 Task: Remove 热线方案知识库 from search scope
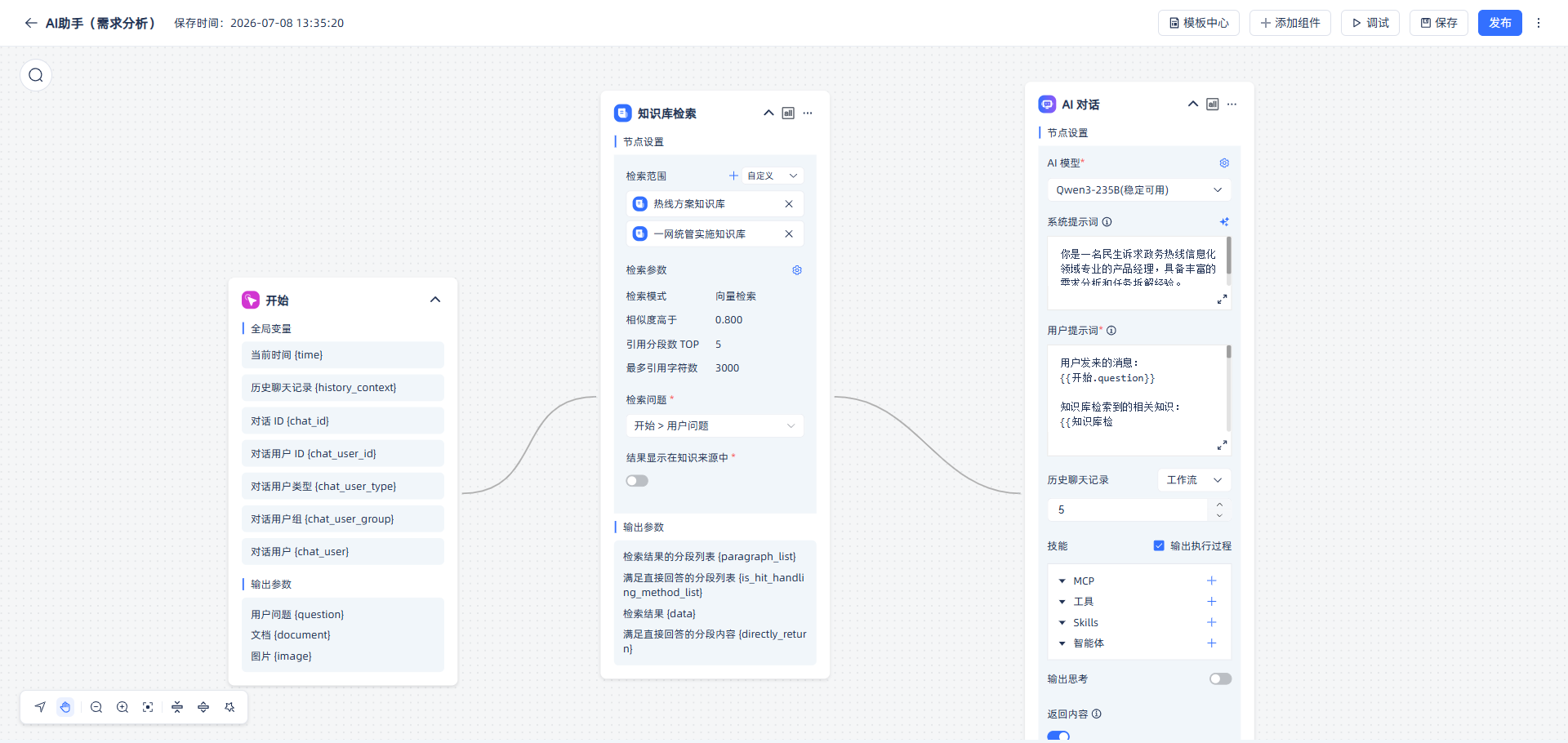pyautogui.click(x=789, y=204)
